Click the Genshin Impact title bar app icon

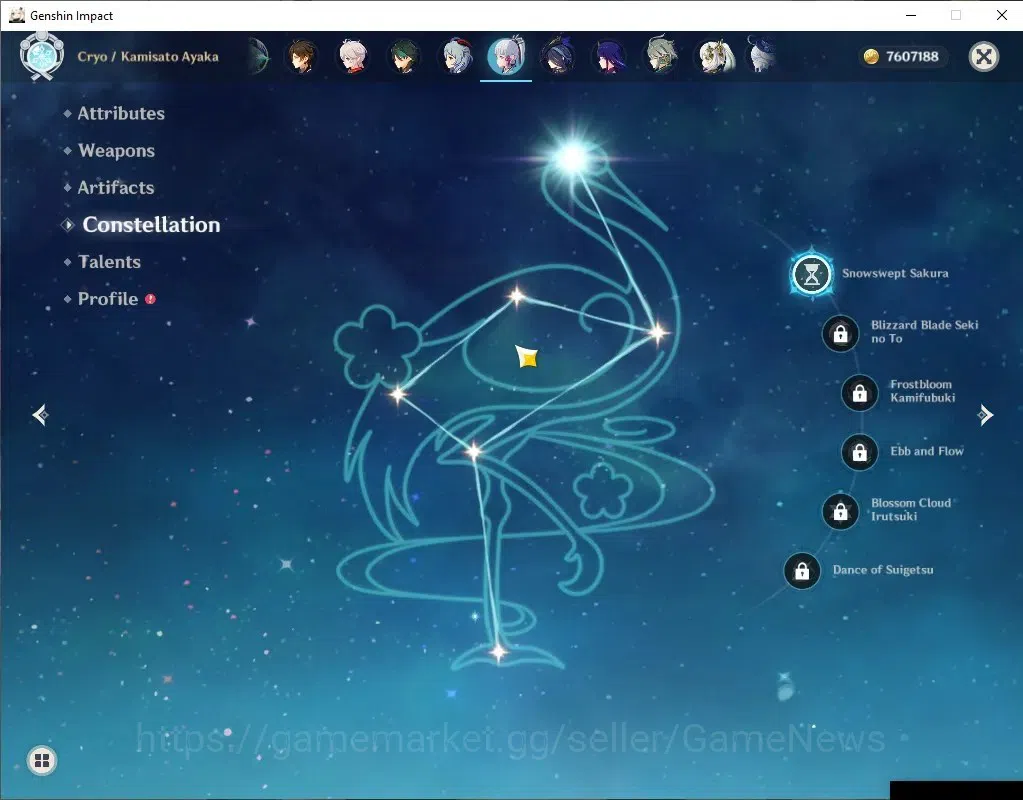click(x=16, y=15)
